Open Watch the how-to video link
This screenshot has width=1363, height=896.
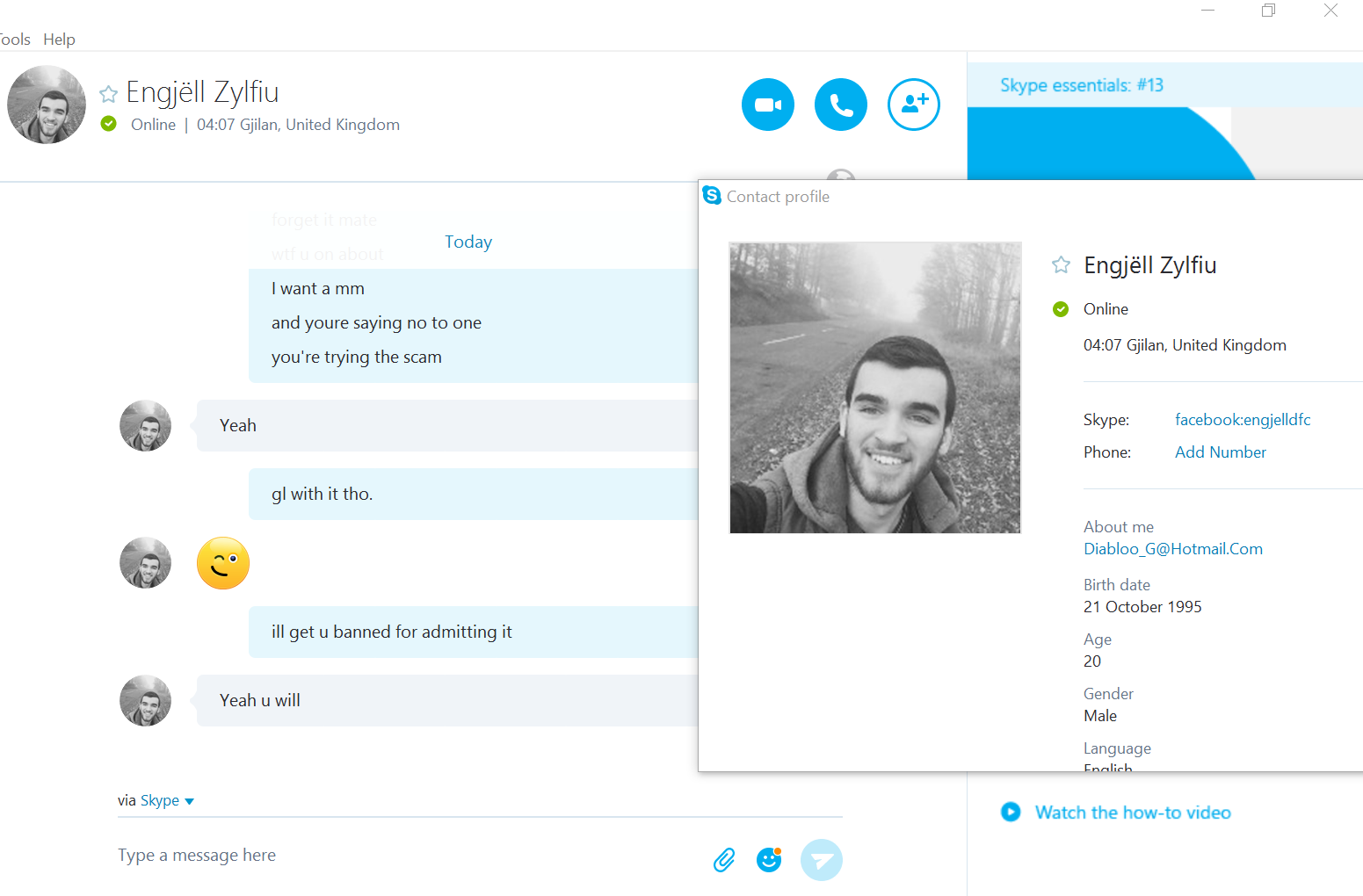1133,813
